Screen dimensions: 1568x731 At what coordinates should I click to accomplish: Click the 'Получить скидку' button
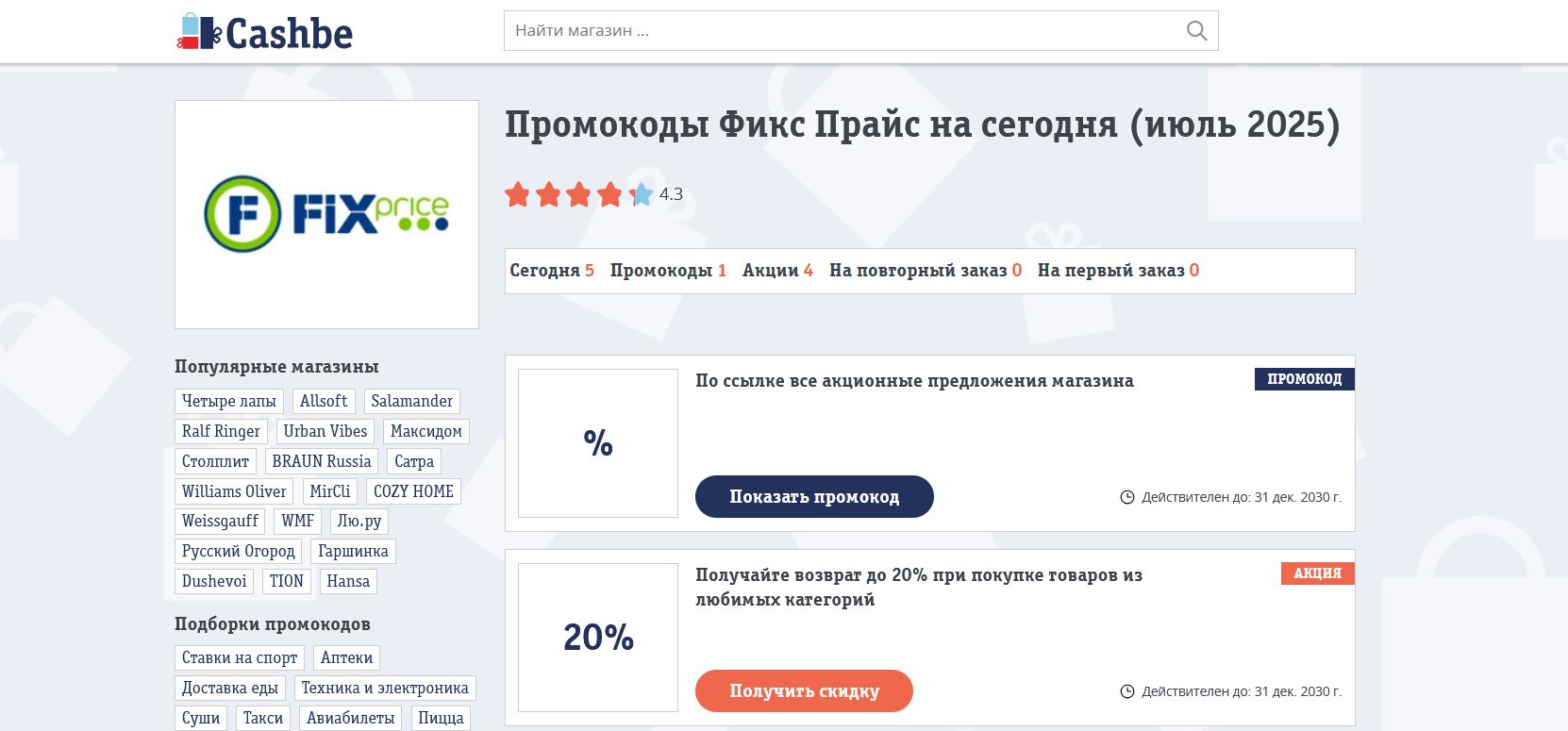[804, 690]
